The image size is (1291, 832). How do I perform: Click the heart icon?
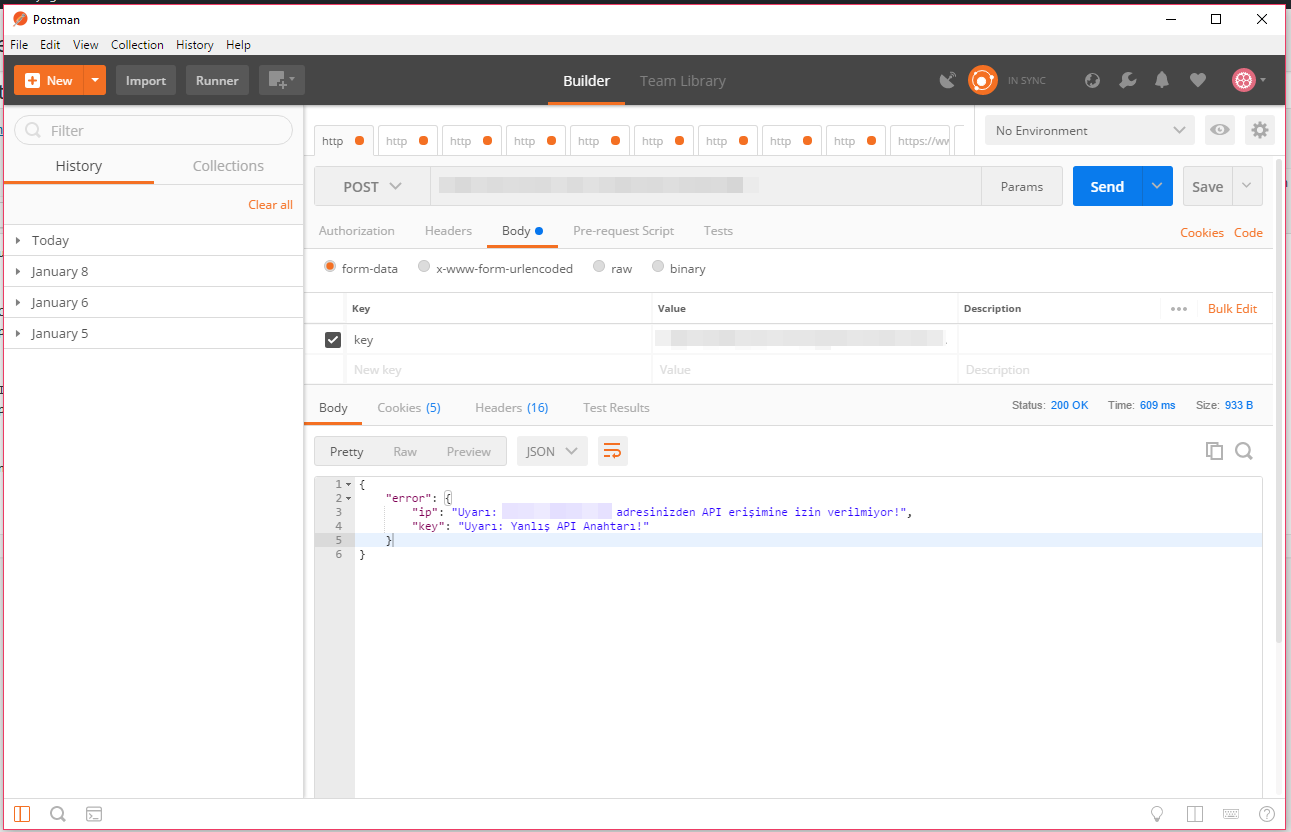[x=1197, y=81]
